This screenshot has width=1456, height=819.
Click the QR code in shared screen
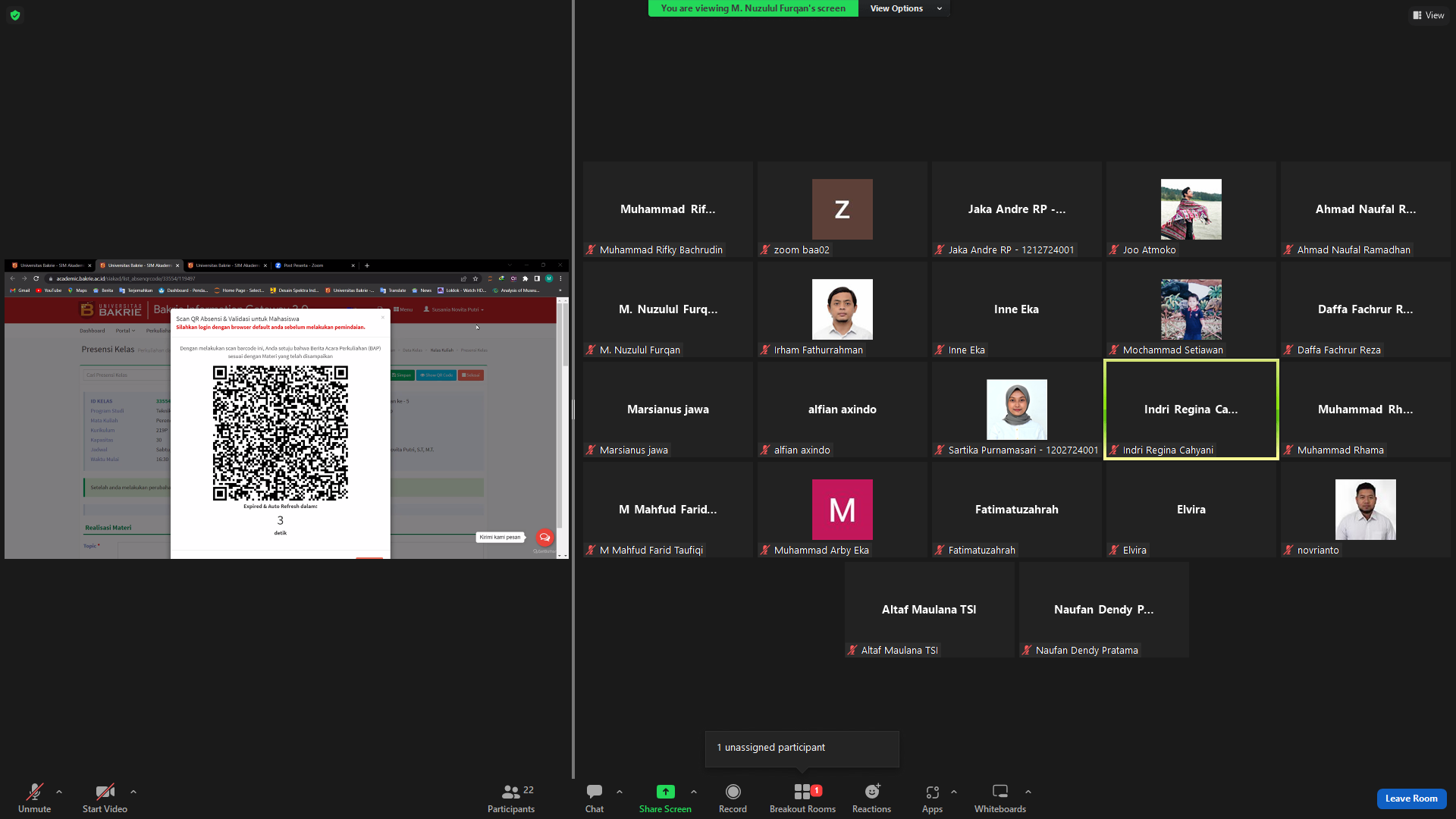click(281, 433)
